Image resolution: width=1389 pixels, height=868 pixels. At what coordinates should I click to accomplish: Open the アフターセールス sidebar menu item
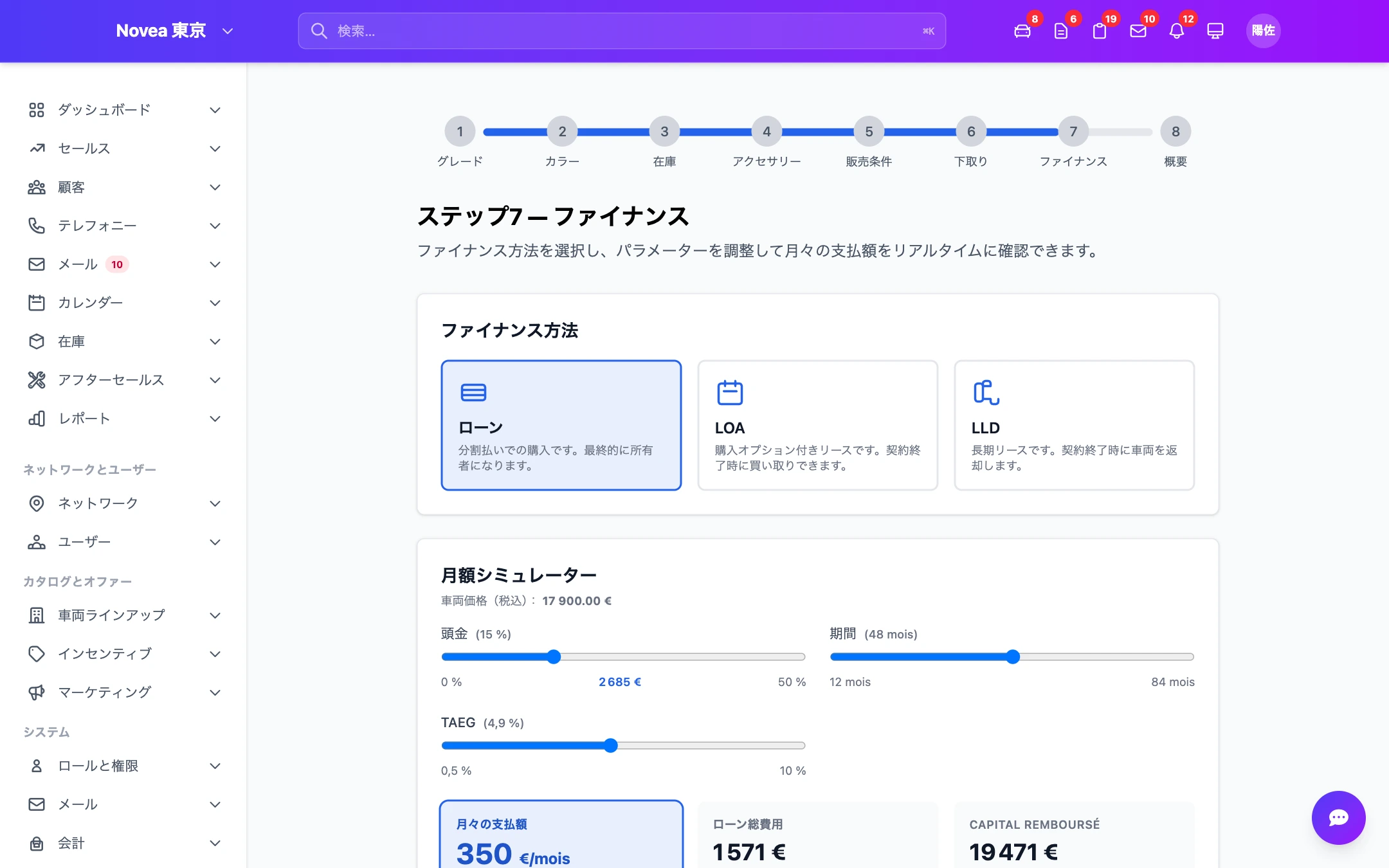click(125, 380)
